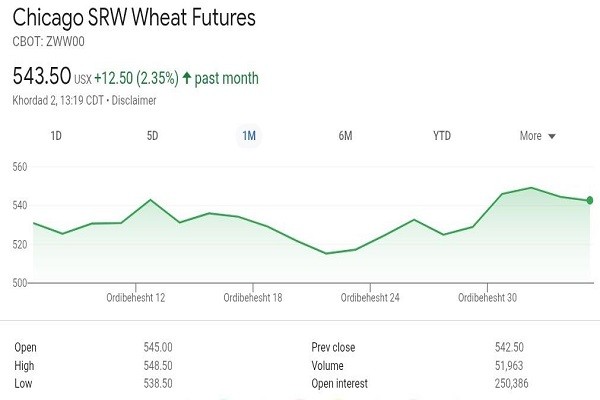Image resolution: width=600 pixels, height=400 pixels.
Task: Switch to the 1D range tab
Action: tap(56, 136)
